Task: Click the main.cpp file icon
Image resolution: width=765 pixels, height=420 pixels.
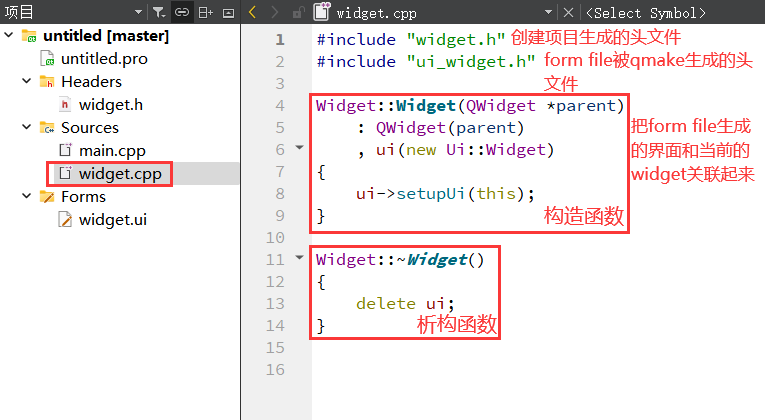Action: 65,150
